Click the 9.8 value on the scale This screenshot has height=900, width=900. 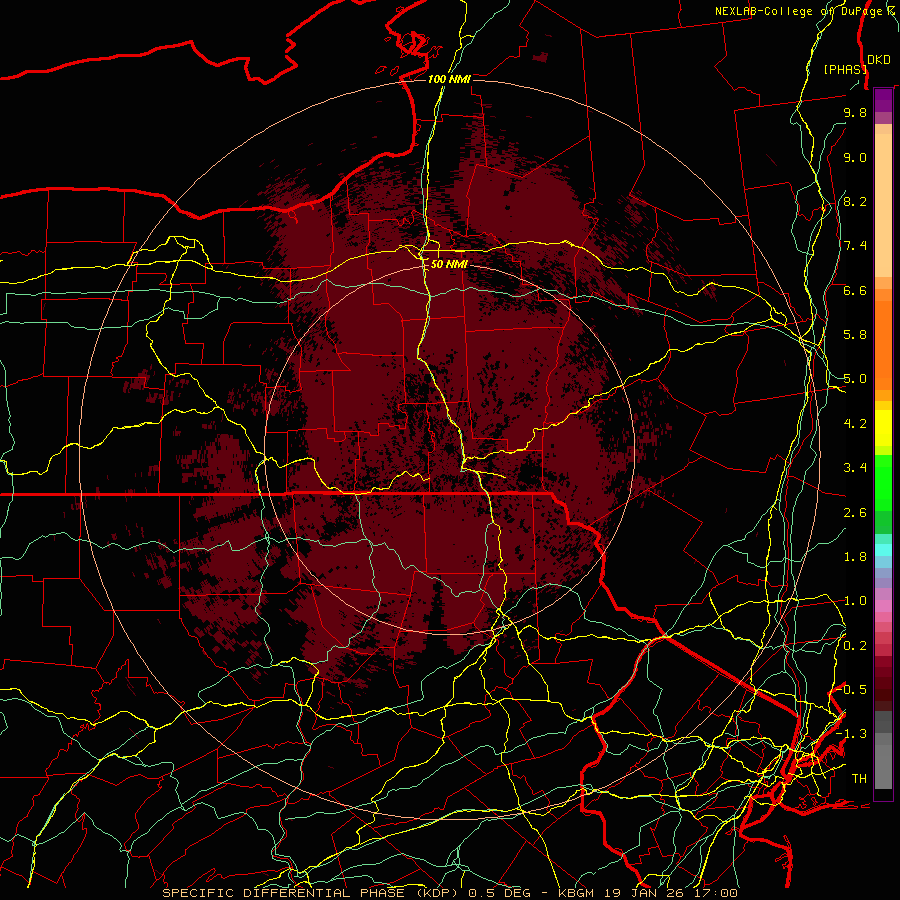point(855,112)
